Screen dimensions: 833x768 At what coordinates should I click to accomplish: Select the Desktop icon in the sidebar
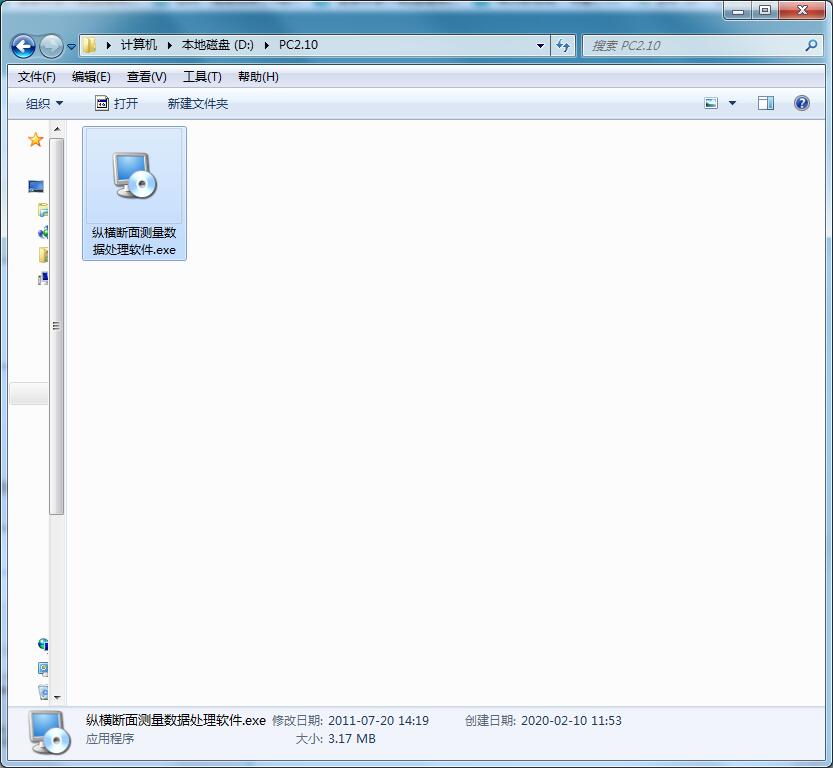[x=36, y=186]
